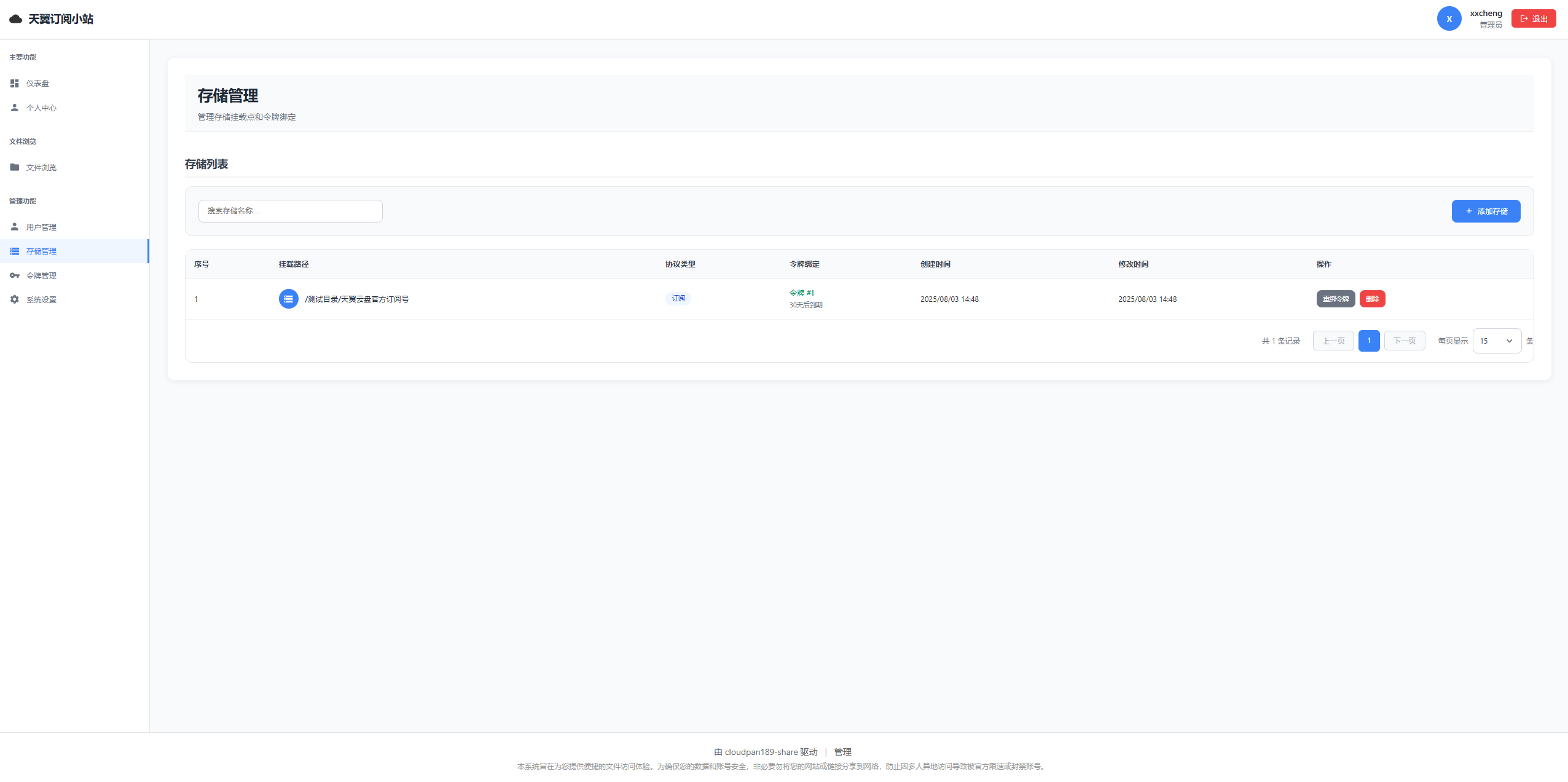This screenshot has height=782, width=1568.
Task: Click the 下一页 next page button
Action: [x=1404, y=341]
